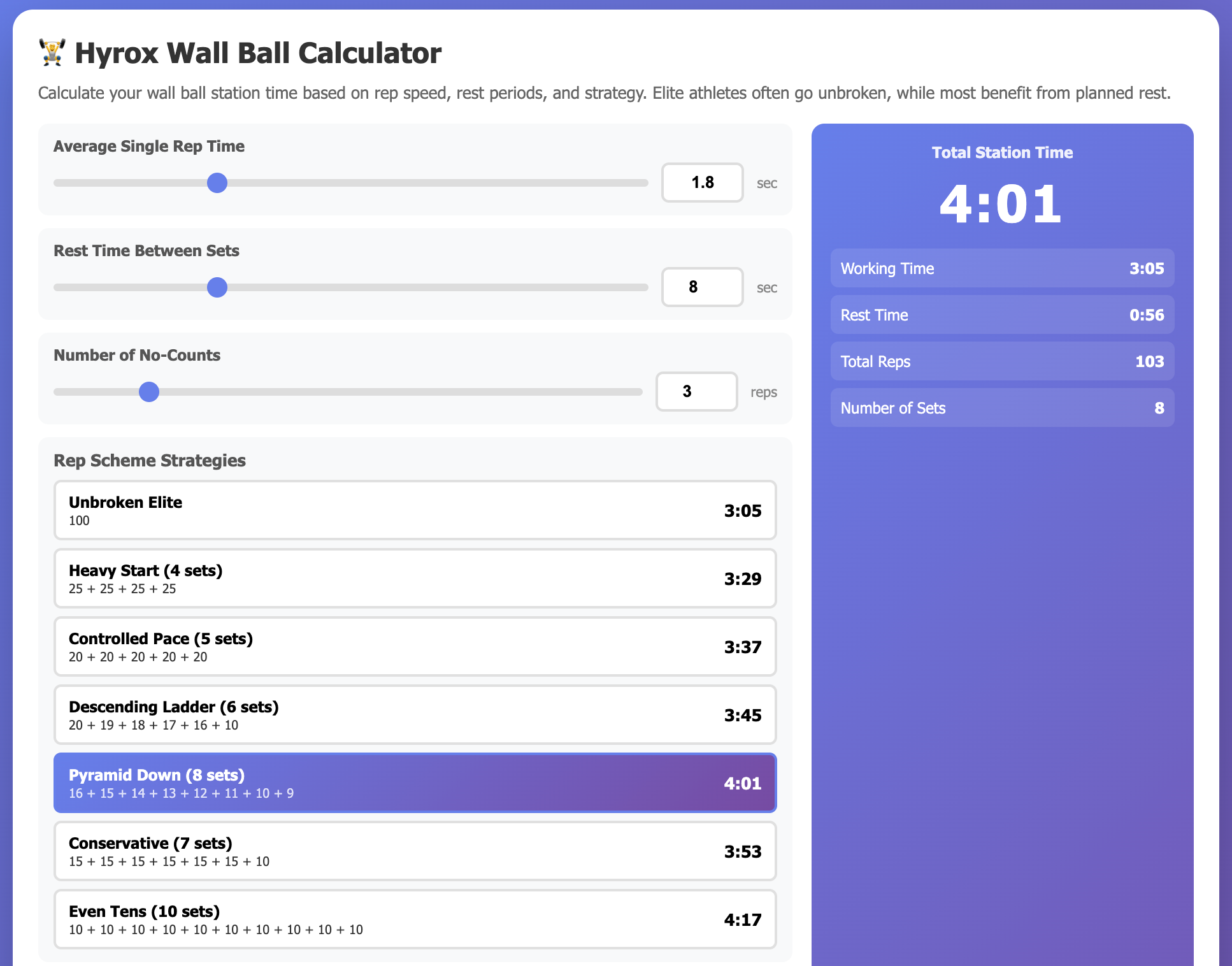Select the Pyramid Down (8 sets) strategy
The height and width of the screenshot is (966, 1232).
[415, 782]
